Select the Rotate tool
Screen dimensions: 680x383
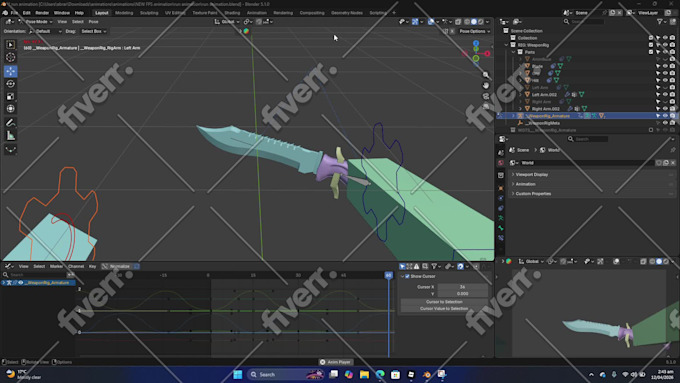click(x=10, y=84)
